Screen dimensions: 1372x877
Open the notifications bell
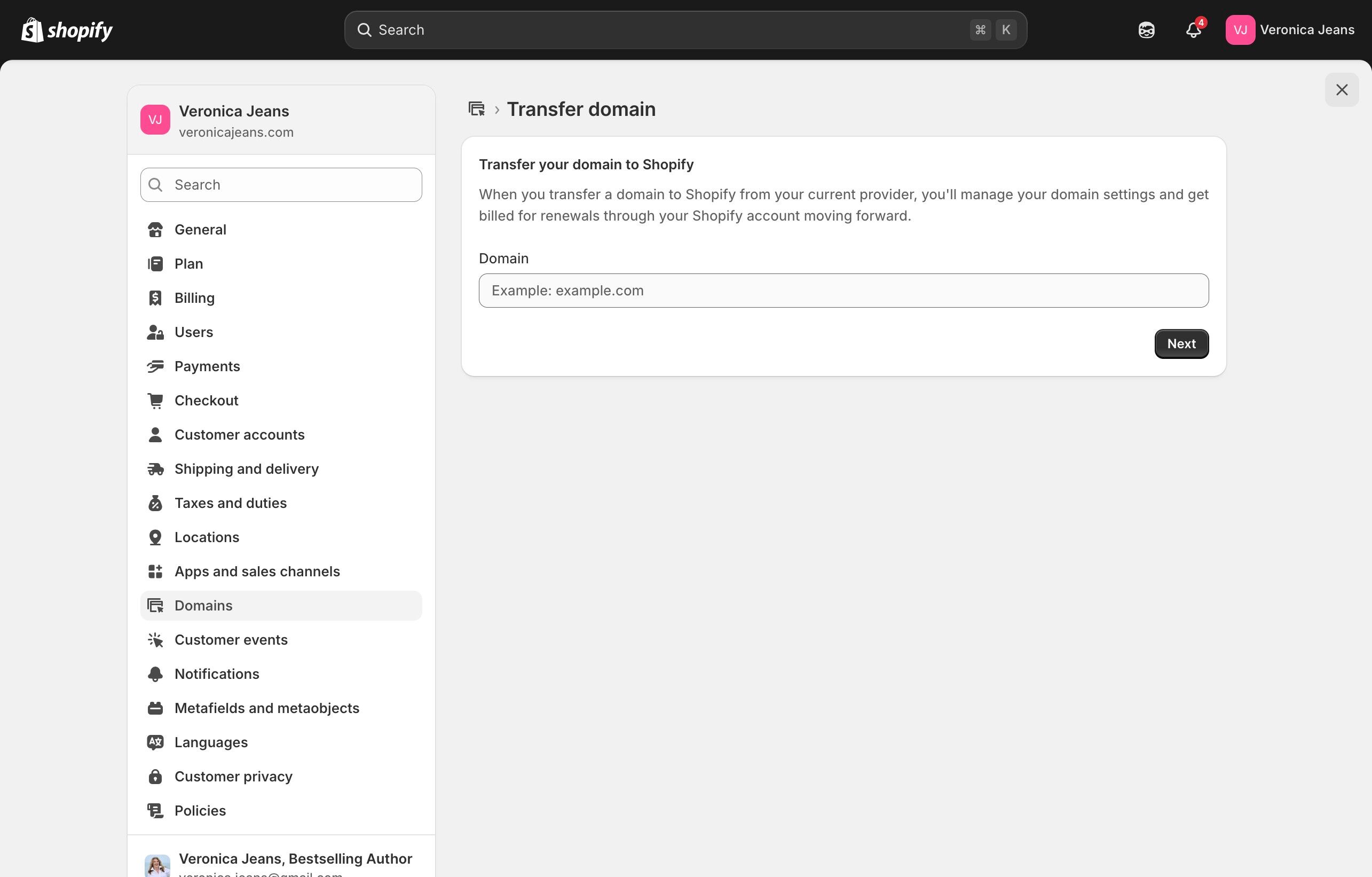click(x=1193, y=30)
